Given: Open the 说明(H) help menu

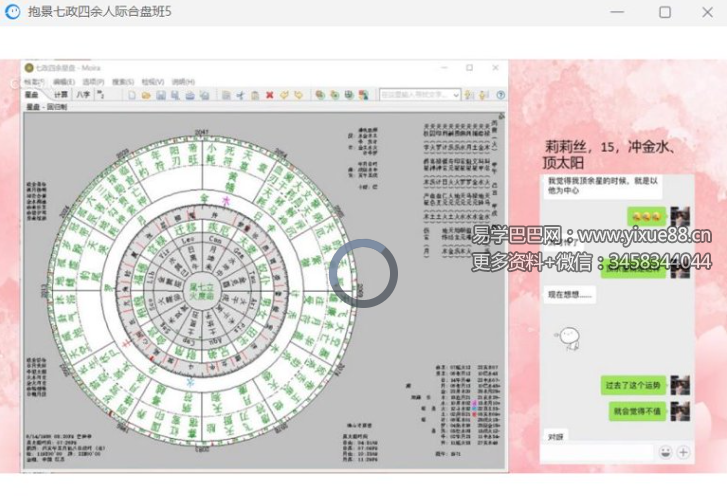Looking at the screenshot, I should coord(183,82).
